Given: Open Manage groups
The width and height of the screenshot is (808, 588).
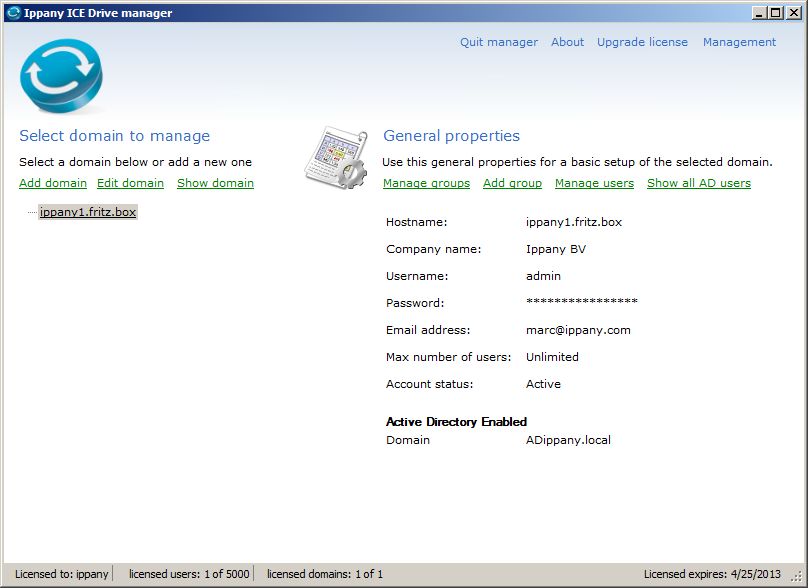Looking at the screenshot, I should point(426,183).
